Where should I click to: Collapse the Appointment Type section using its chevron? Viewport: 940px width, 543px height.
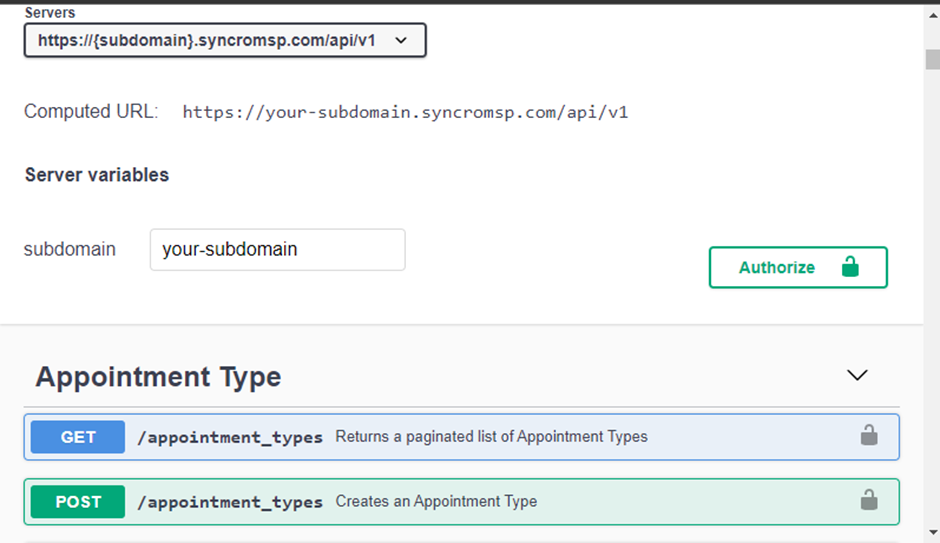857,375
